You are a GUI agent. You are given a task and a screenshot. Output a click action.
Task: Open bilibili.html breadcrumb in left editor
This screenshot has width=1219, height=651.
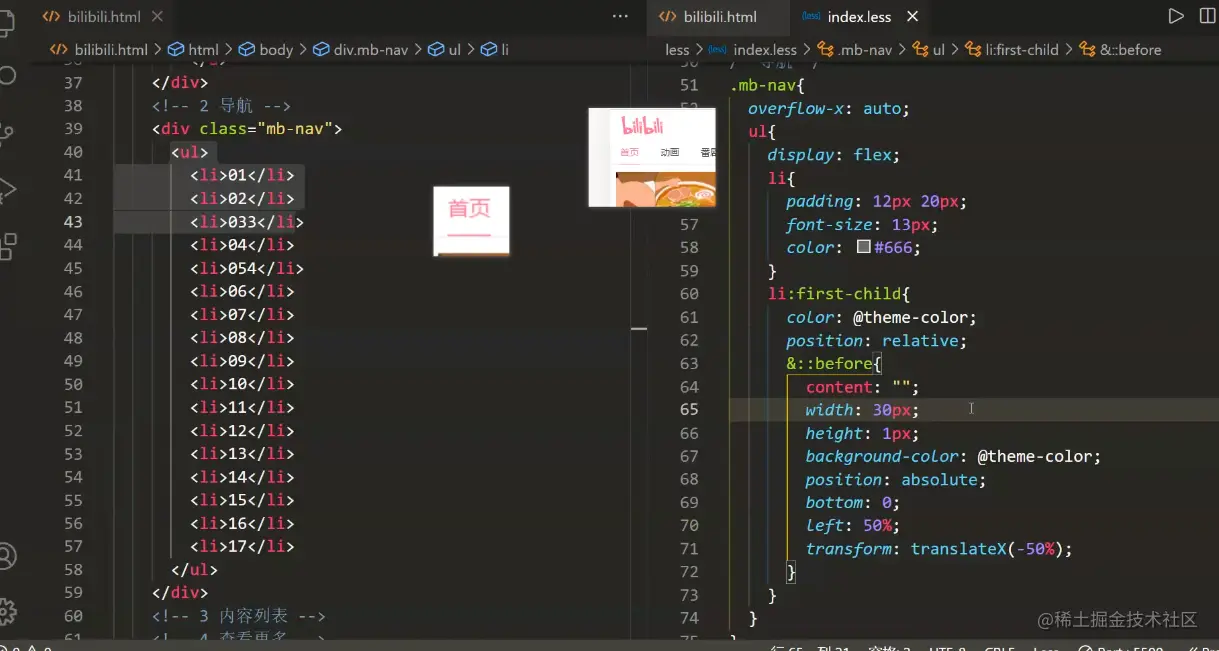tap(99, 49)
